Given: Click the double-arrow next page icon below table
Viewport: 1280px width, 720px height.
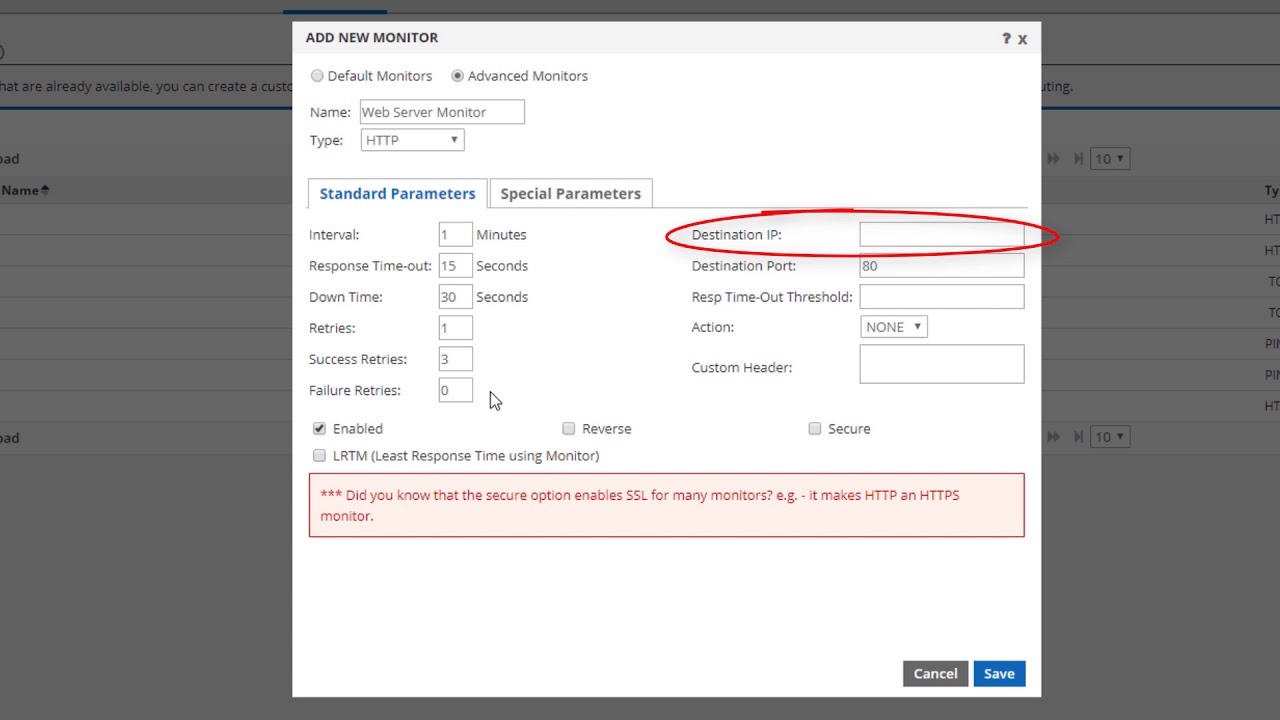Looking at the screenshot, I should (1054, 437).
